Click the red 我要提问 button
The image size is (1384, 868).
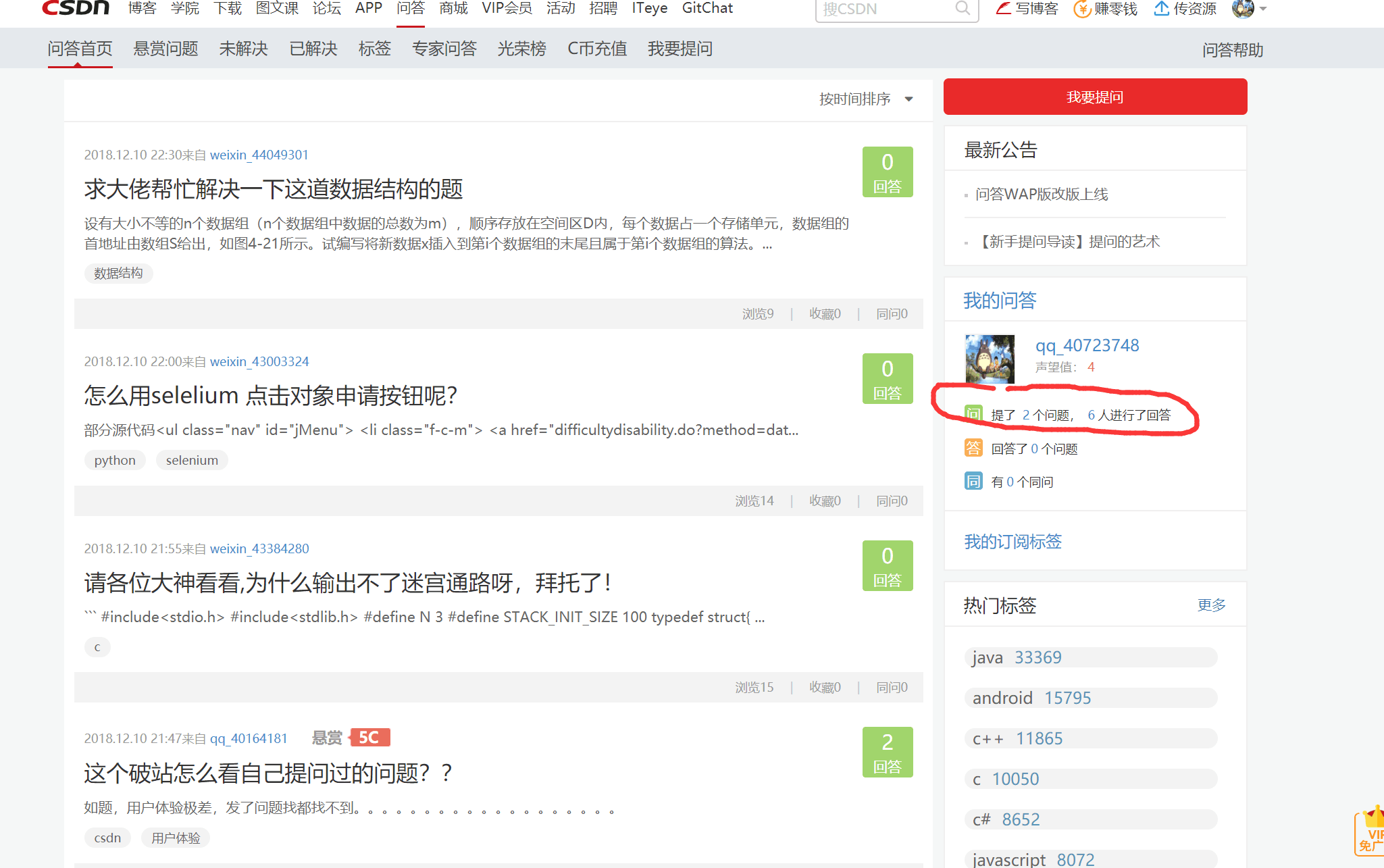1095,97
